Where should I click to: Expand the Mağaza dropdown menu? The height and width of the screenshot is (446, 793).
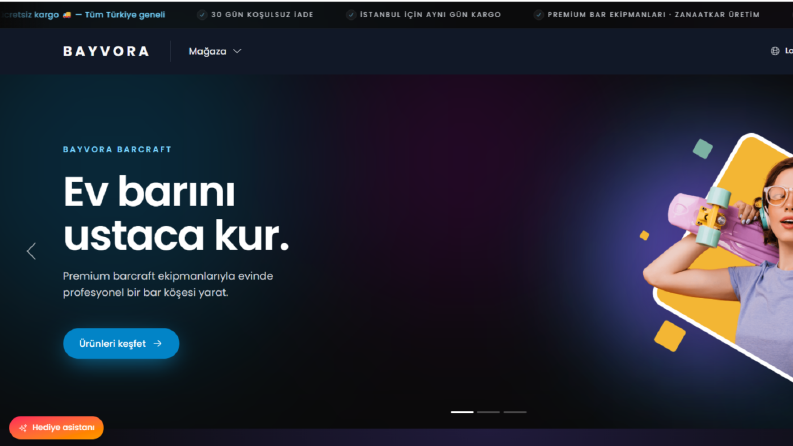coord(215,51)
